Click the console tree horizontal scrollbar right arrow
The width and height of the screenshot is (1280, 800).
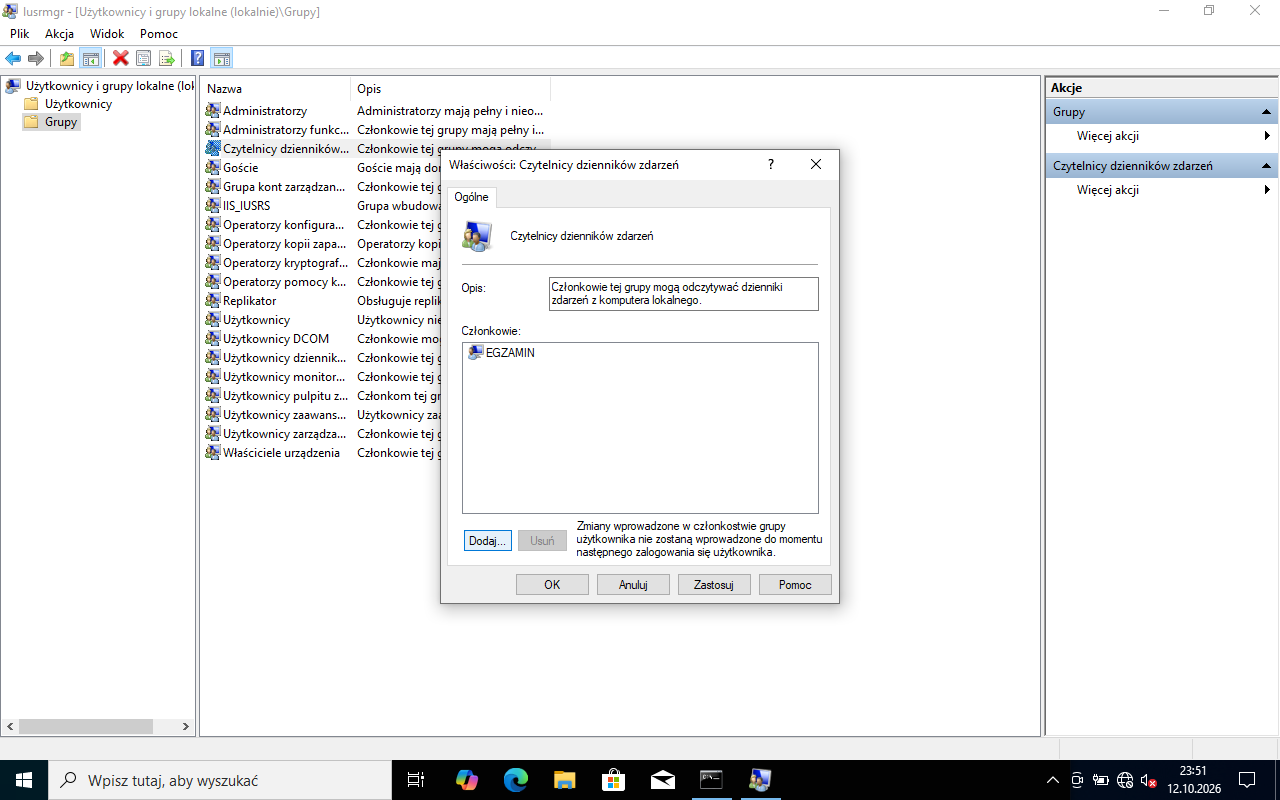(185, 727)
